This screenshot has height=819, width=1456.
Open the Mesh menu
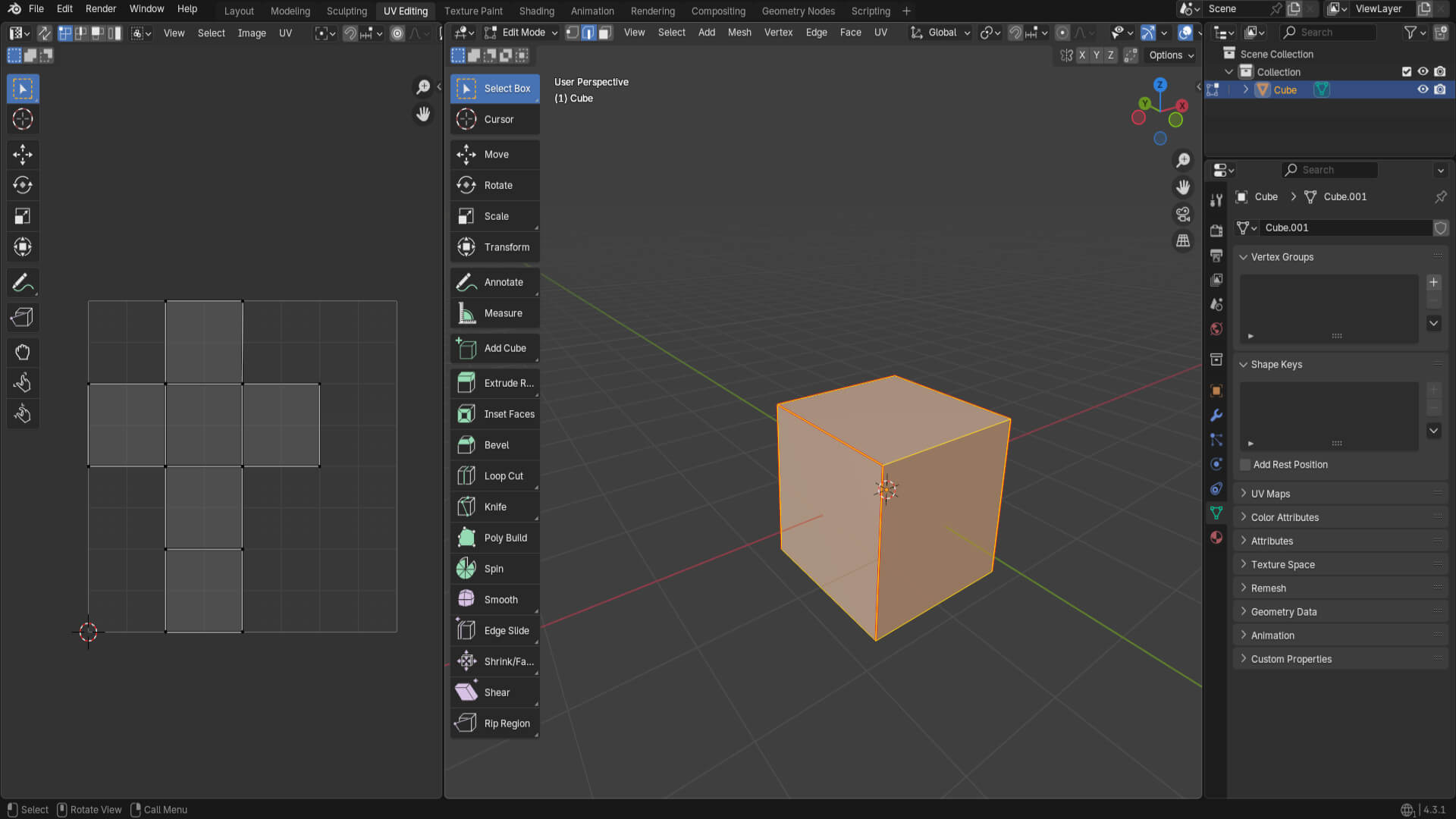(x=739, y=33)
